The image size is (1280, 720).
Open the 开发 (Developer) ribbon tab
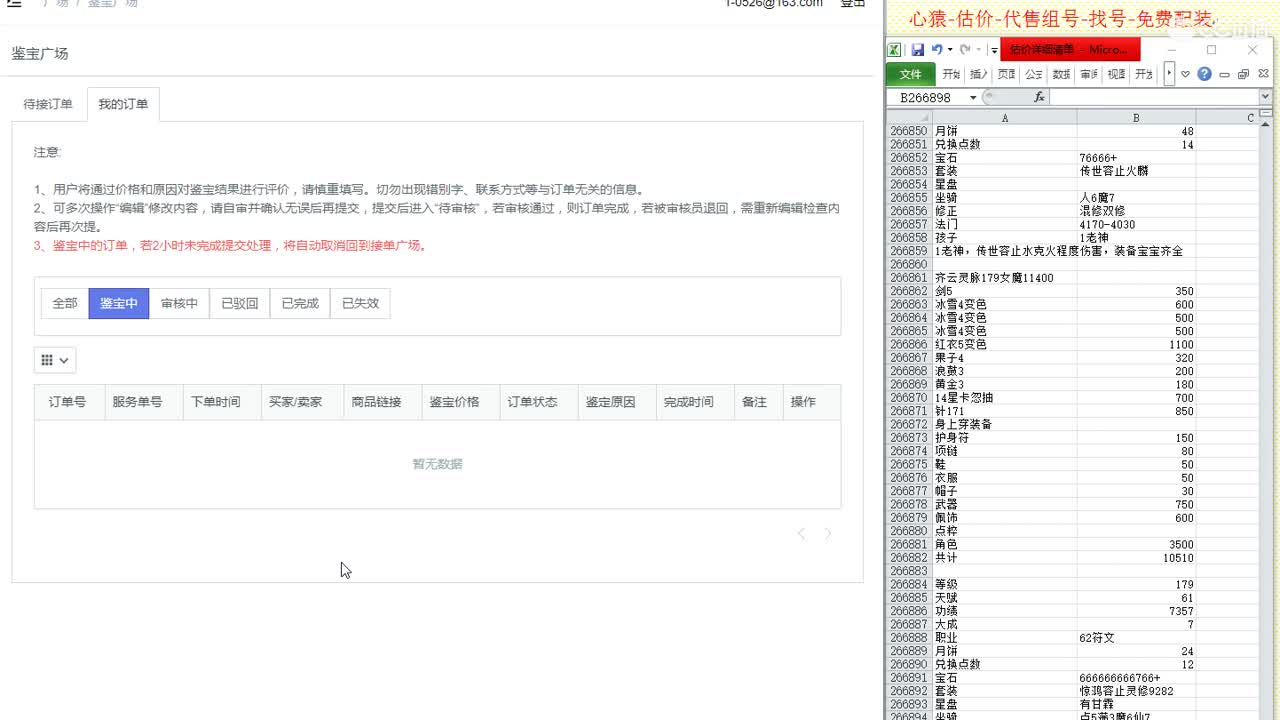point(1144,74)
